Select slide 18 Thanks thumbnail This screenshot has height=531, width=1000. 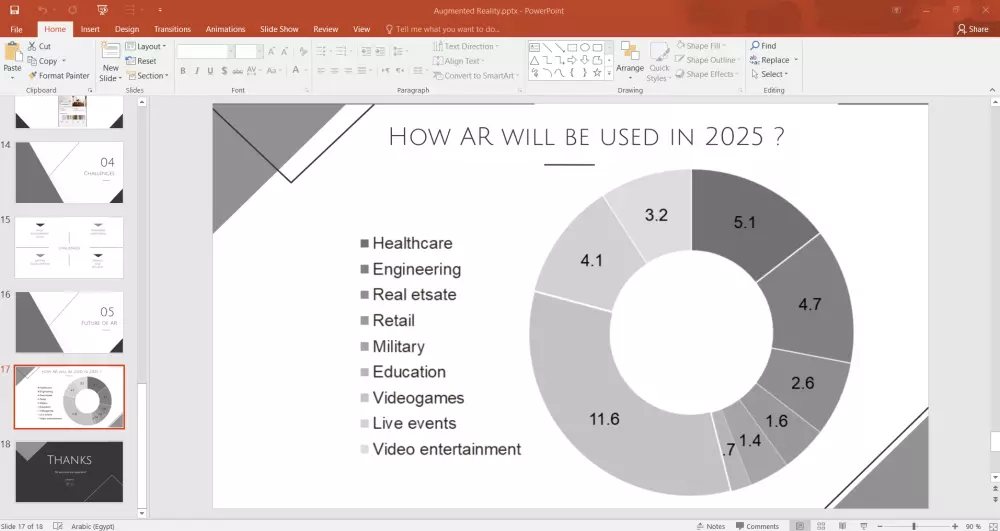point(70,472)
